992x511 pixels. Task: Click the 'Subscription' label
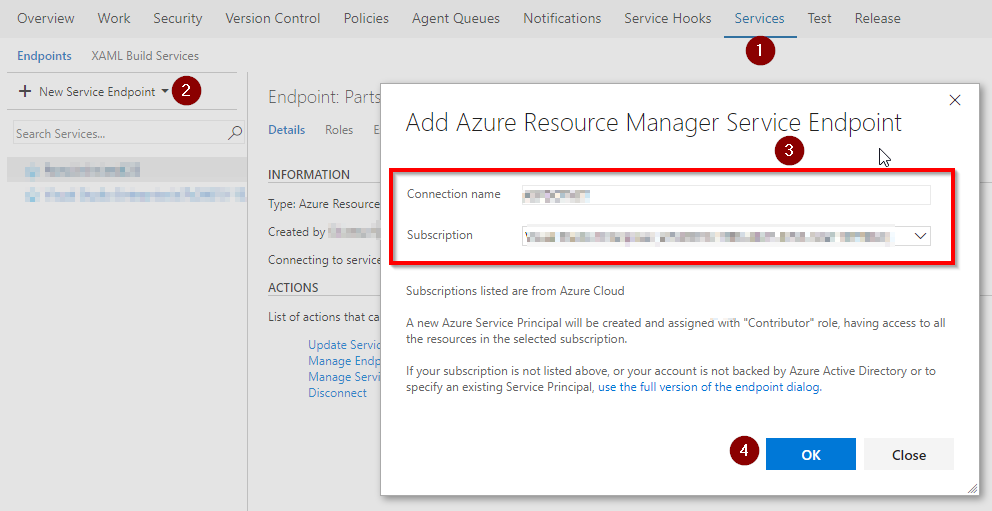(440, 235)
